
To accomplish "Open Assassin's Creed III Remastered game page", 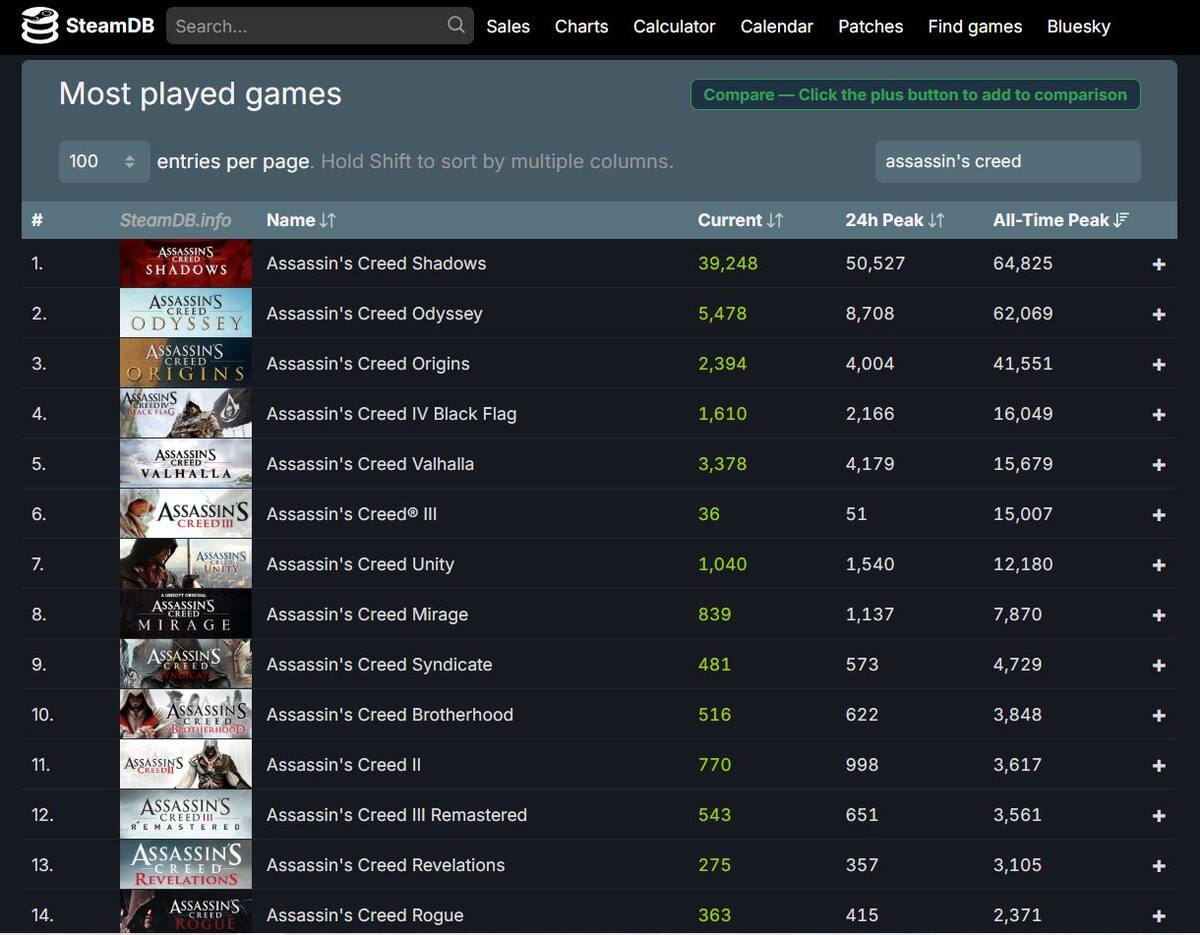I will 396,815.
